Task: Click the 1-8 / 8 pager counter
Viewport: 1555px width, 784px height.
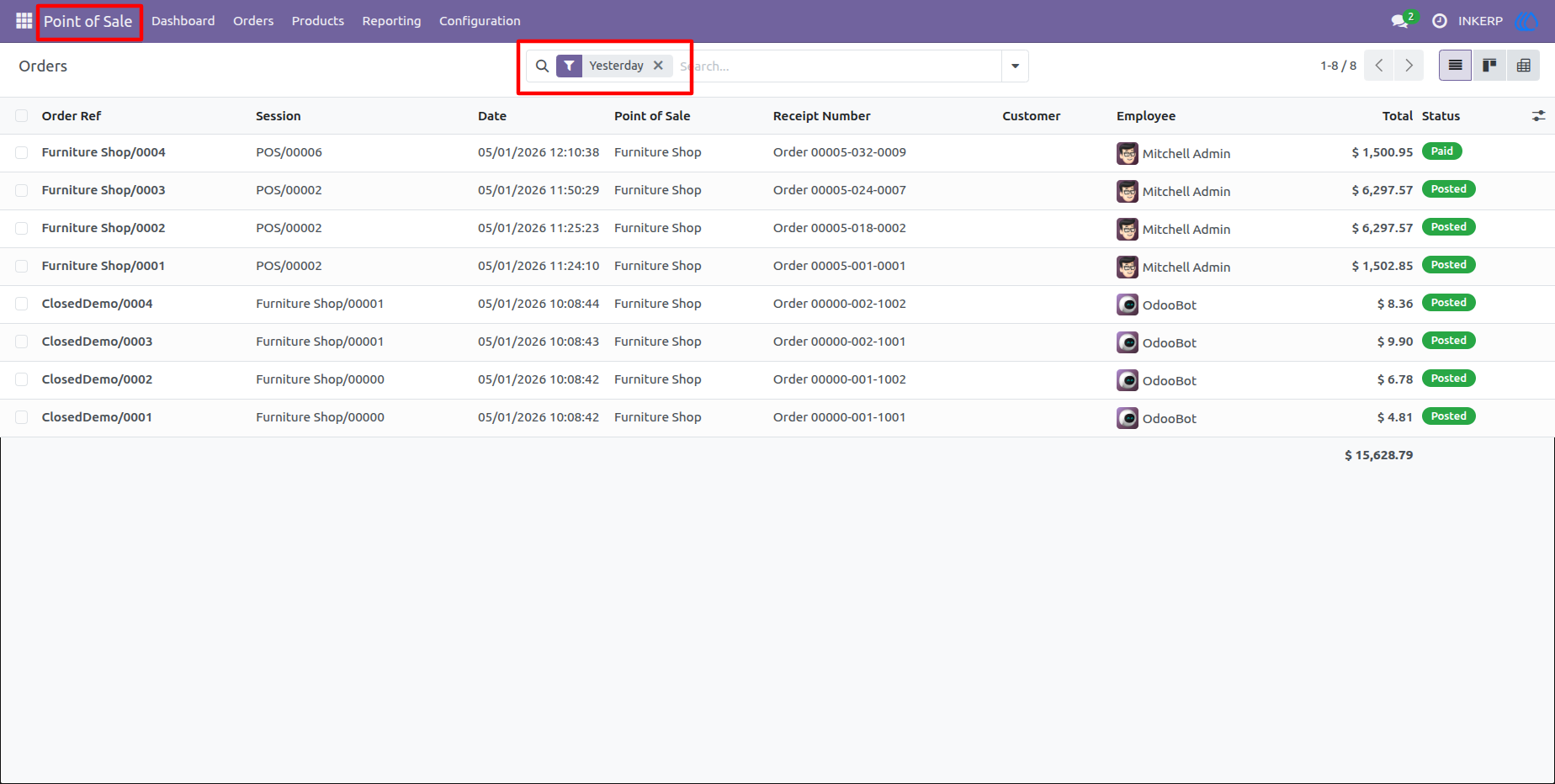Action: coord(1338,66)
